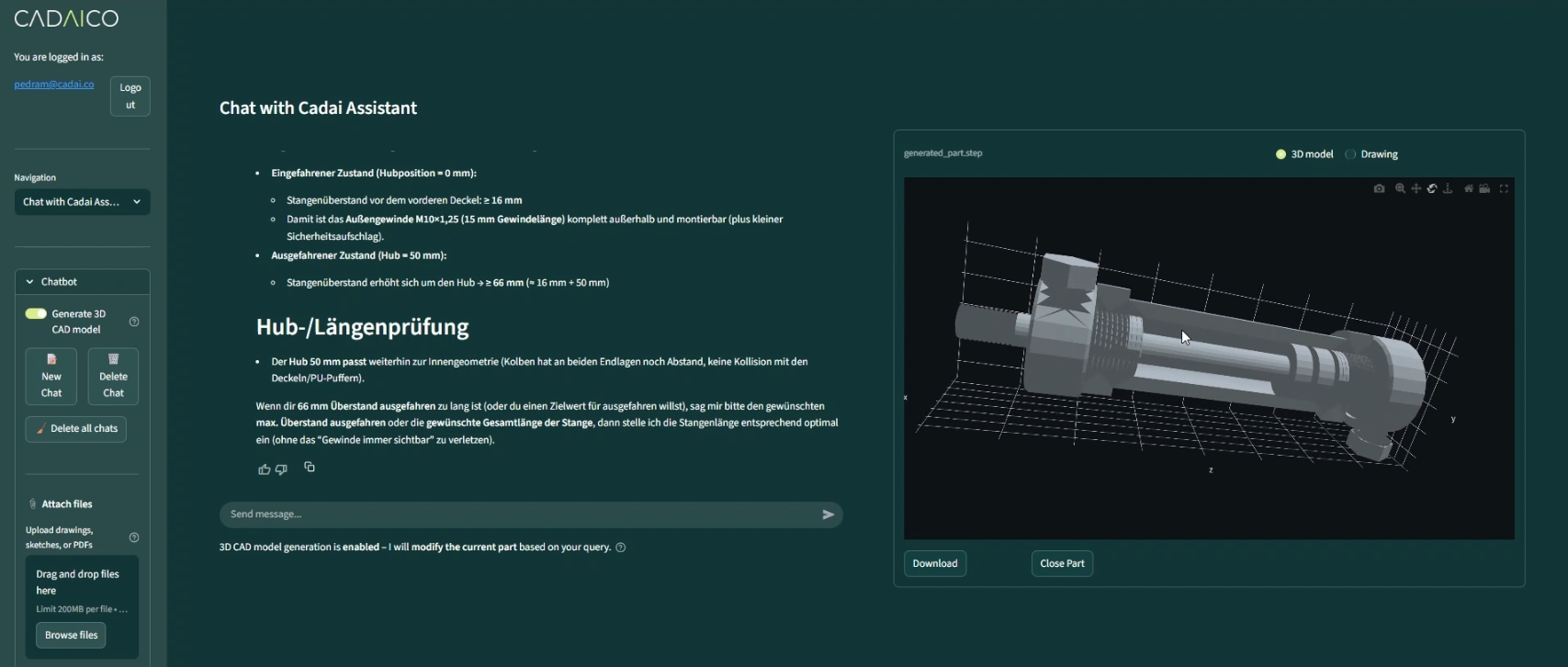Click the generated_part.step file name
The width and height of the screenshot is (1568, 667).
coord(943,153)
